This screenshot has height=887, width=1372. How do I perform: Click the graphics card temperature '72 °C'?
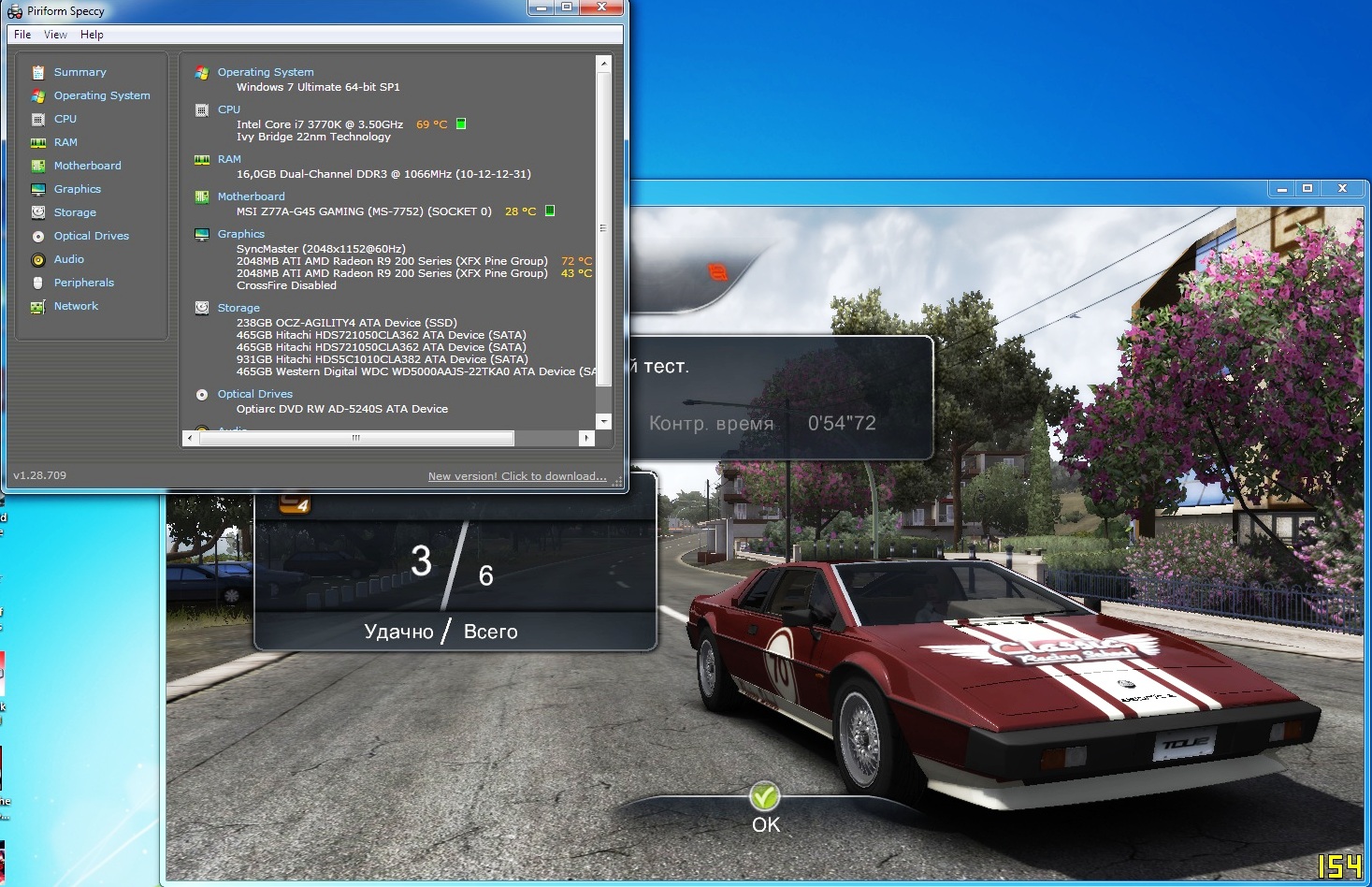pyautogui.click(x=577, y=261)
